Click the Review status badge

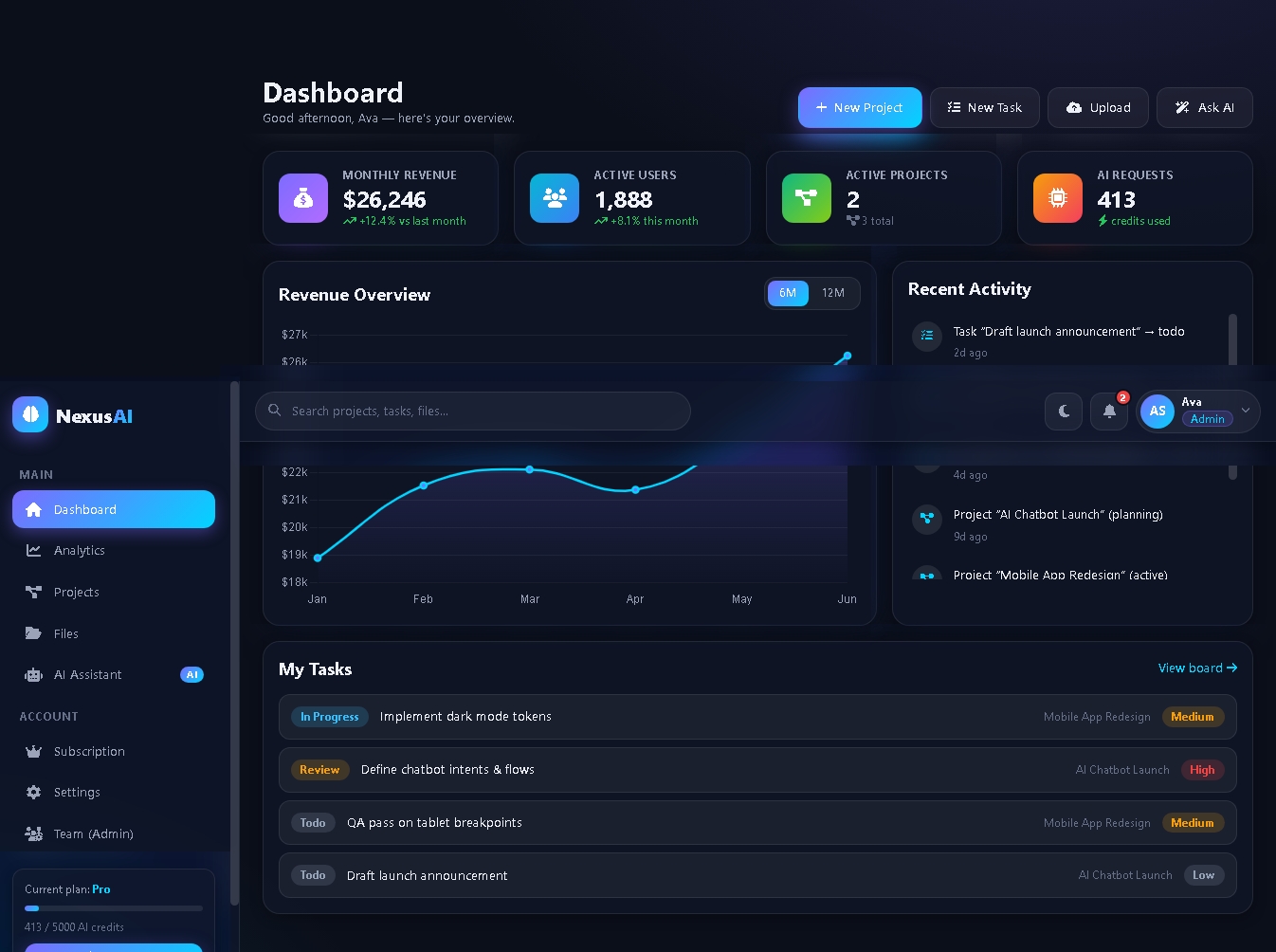coord(319,770)
